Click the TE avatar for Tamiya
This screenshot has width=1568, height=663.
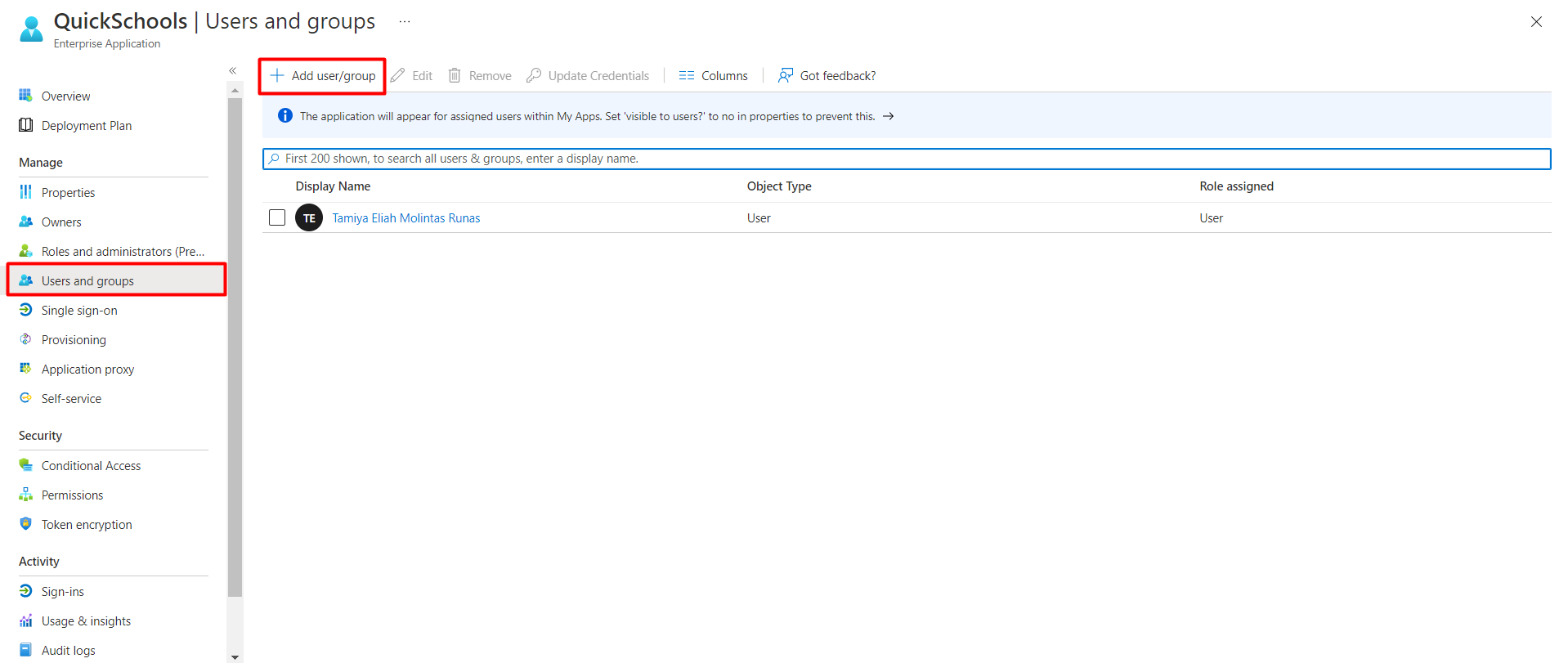point(309,218)
